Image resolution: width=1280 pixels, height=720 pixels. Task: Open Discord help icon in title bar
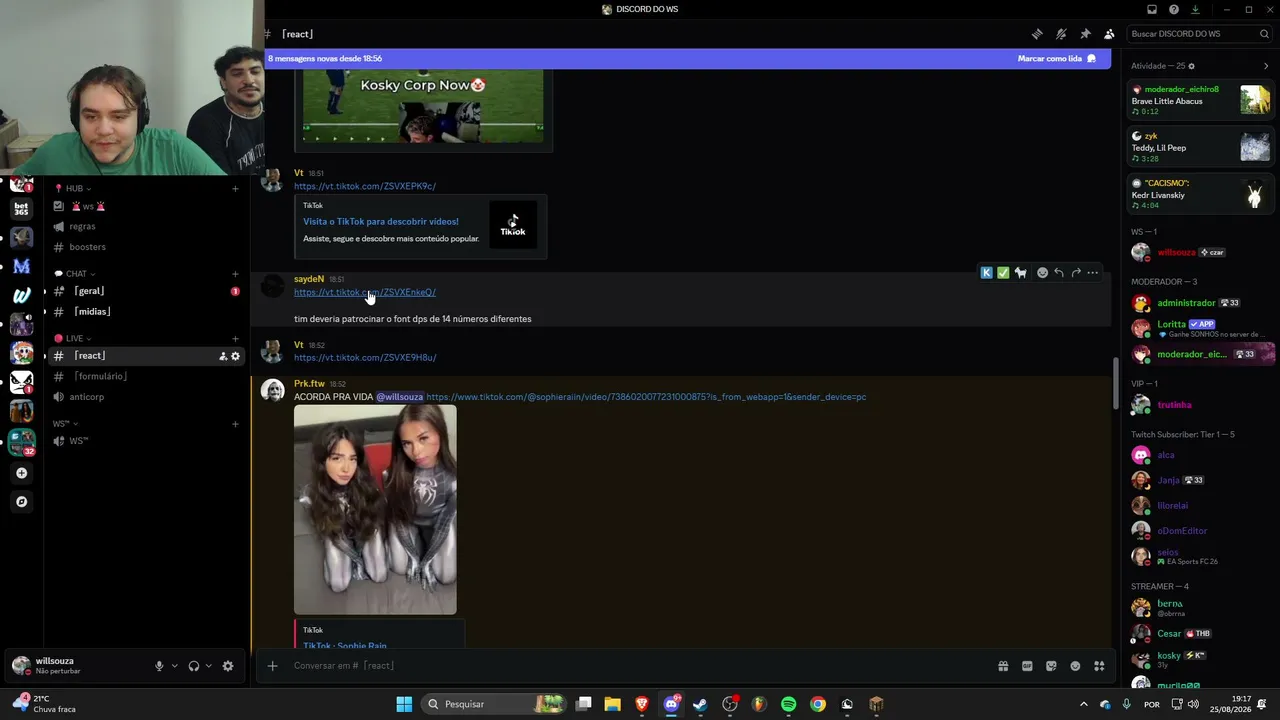1174,10
